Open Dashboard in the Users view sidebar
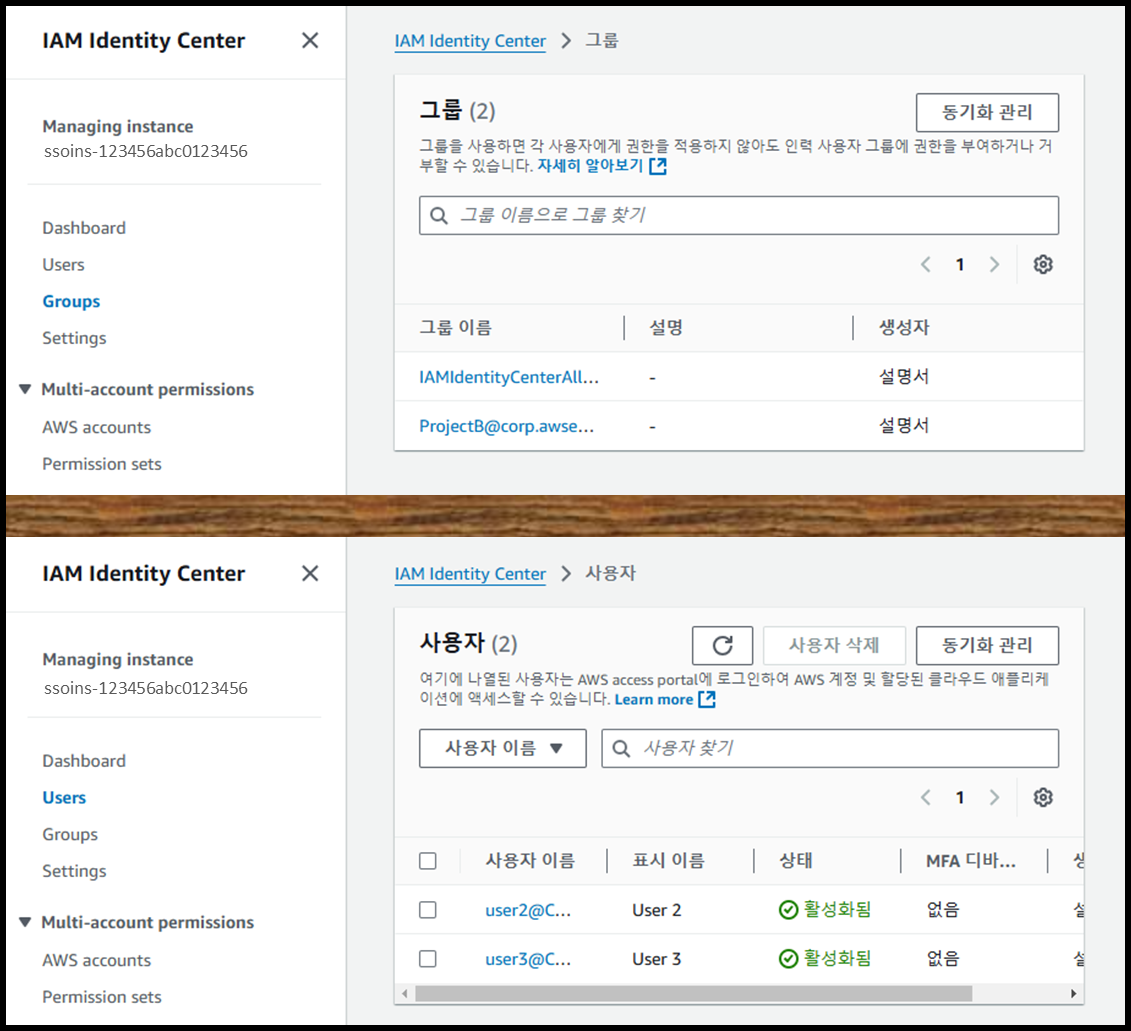The height and width of the screenshot is (1031, 1131). (84, 761)
